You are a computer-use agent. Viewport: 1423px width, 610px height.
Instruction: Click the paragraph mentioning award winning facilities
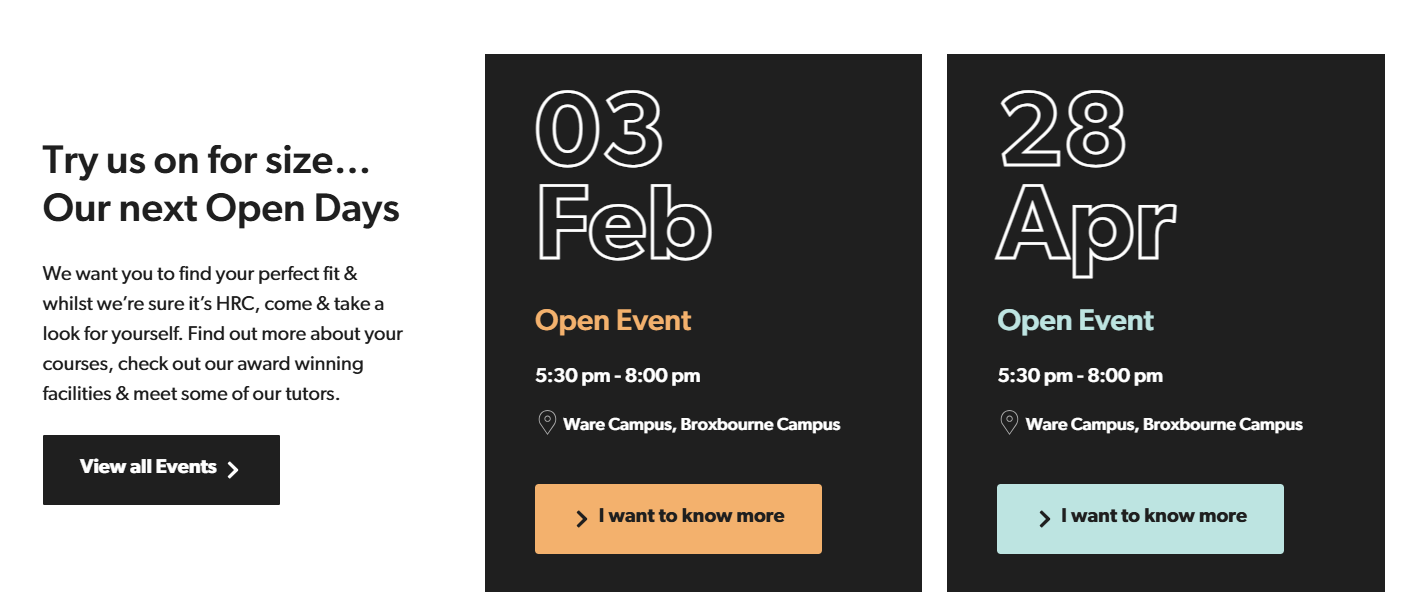222,333
